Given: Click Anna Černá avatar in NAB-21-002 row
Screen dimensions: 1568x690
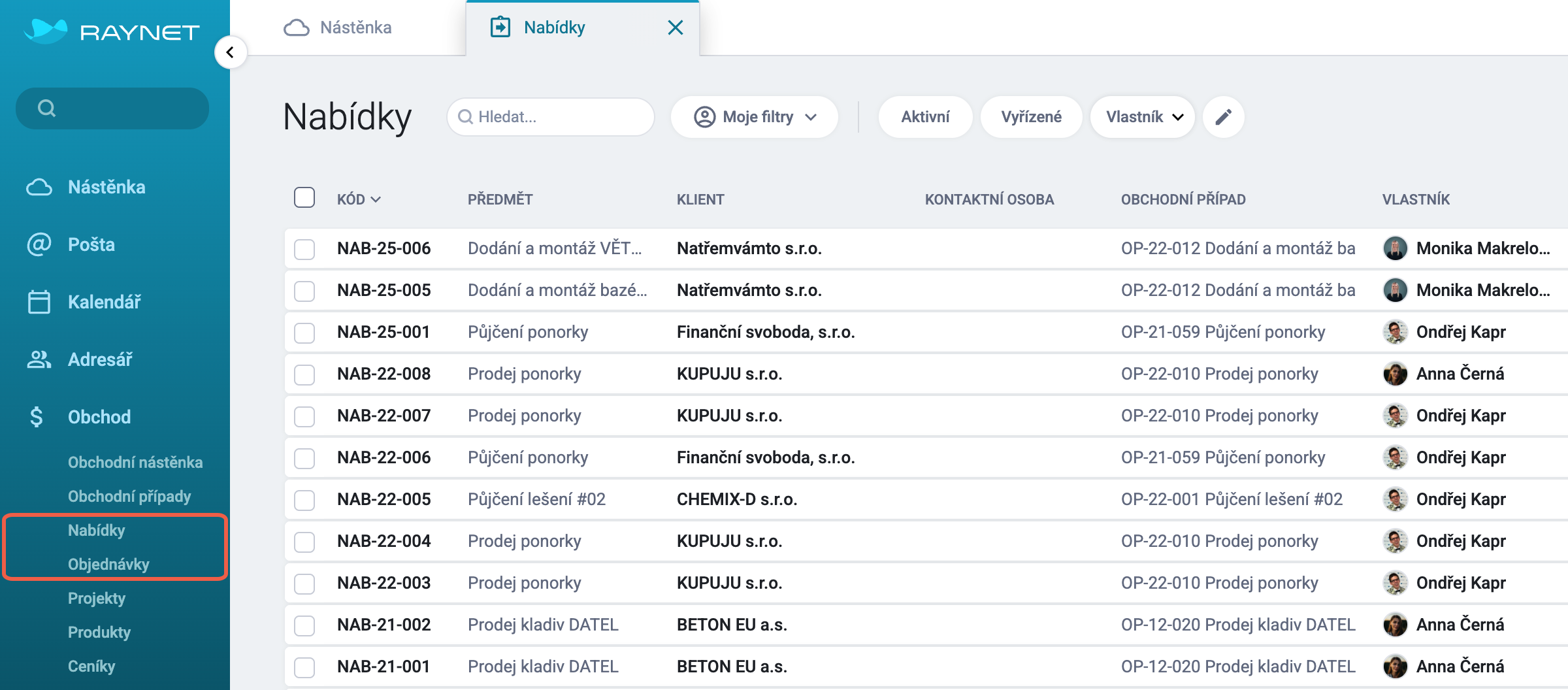Looking at the screenshot, I should (x=1396, y=625).
